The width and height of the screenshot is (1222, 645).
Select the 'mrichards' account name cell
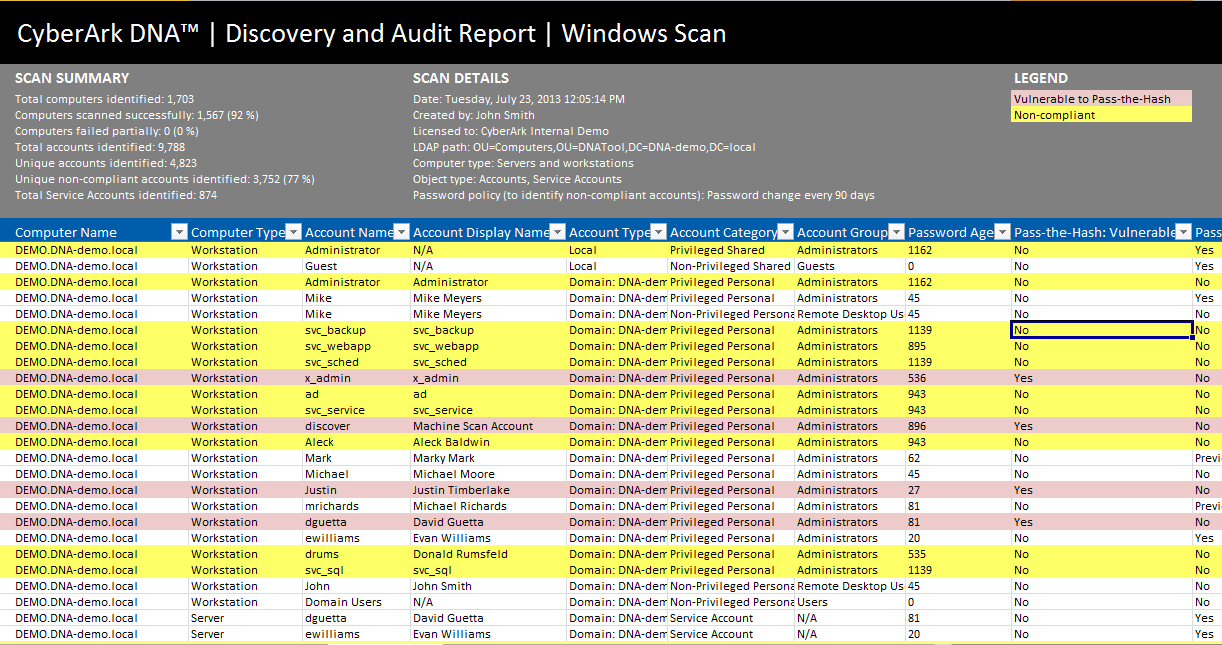point(356,506)
